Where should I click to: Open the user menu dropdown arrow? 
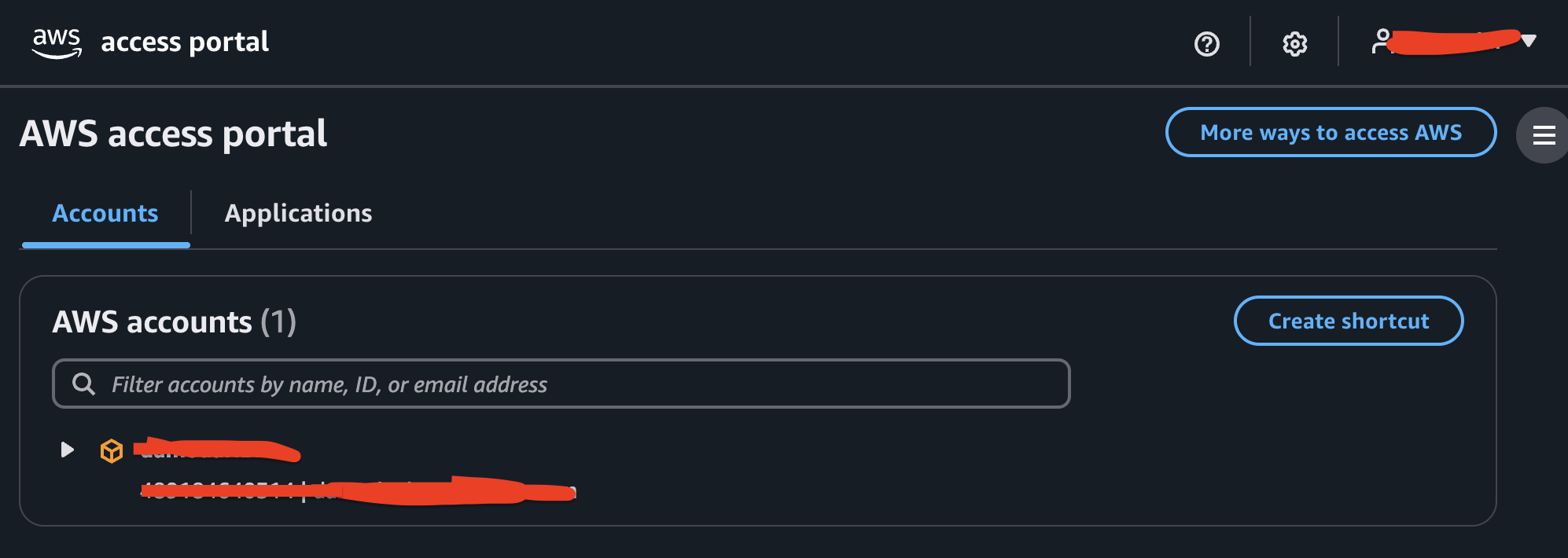tap(1529, 41)
